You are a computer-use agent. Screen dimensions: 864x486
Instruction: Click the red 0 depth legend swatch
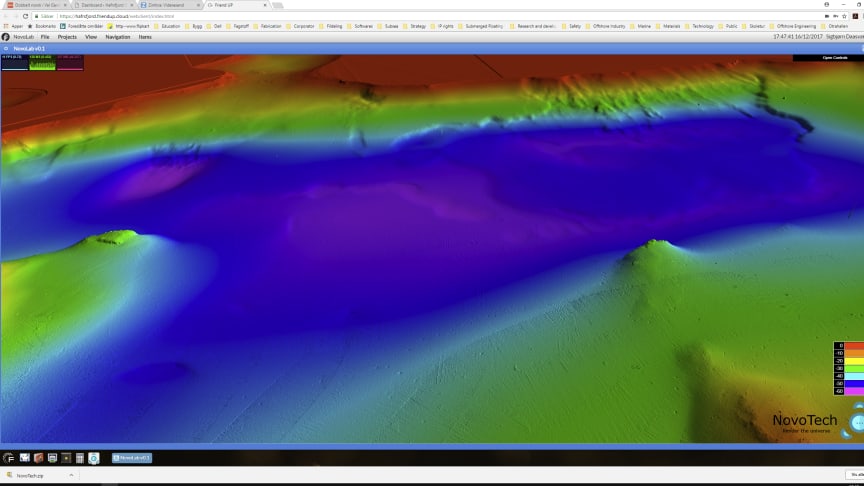[854, 345]
